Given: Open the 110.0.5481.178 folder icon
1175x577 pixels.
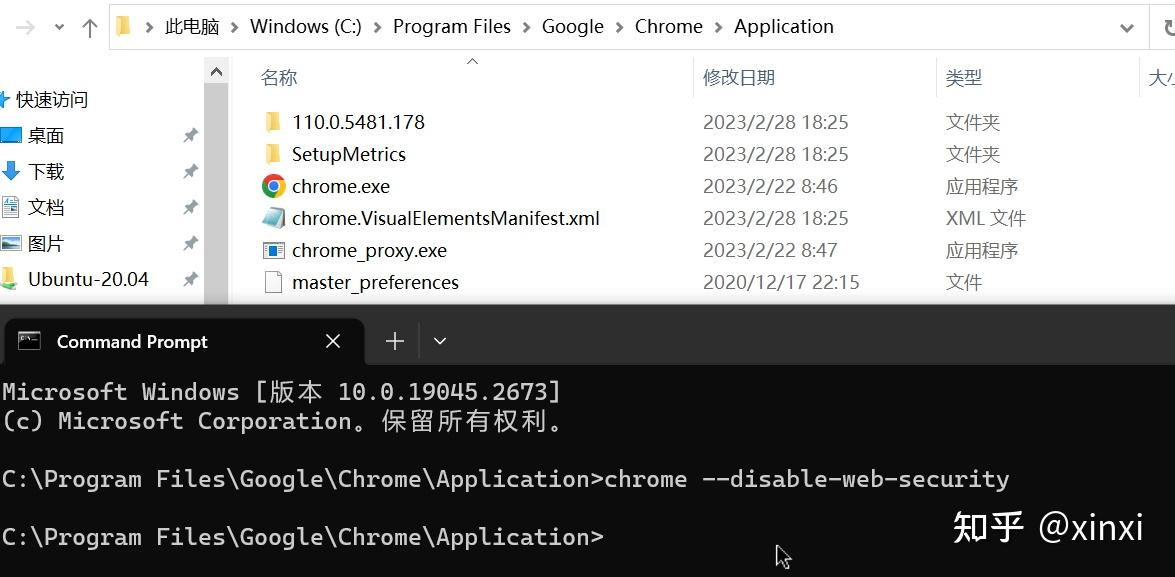Looking at the screenshot, I should pos(273,121).
